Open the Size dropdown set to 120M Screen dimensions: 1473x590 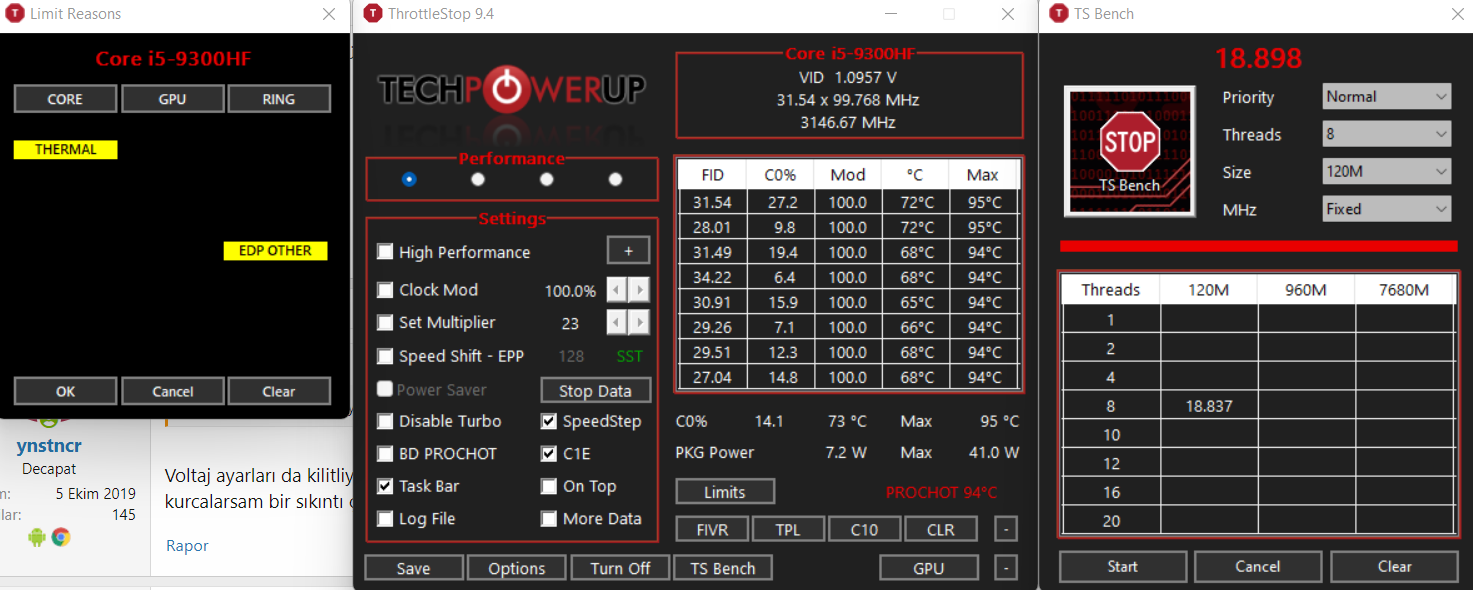click(1386, 172)
